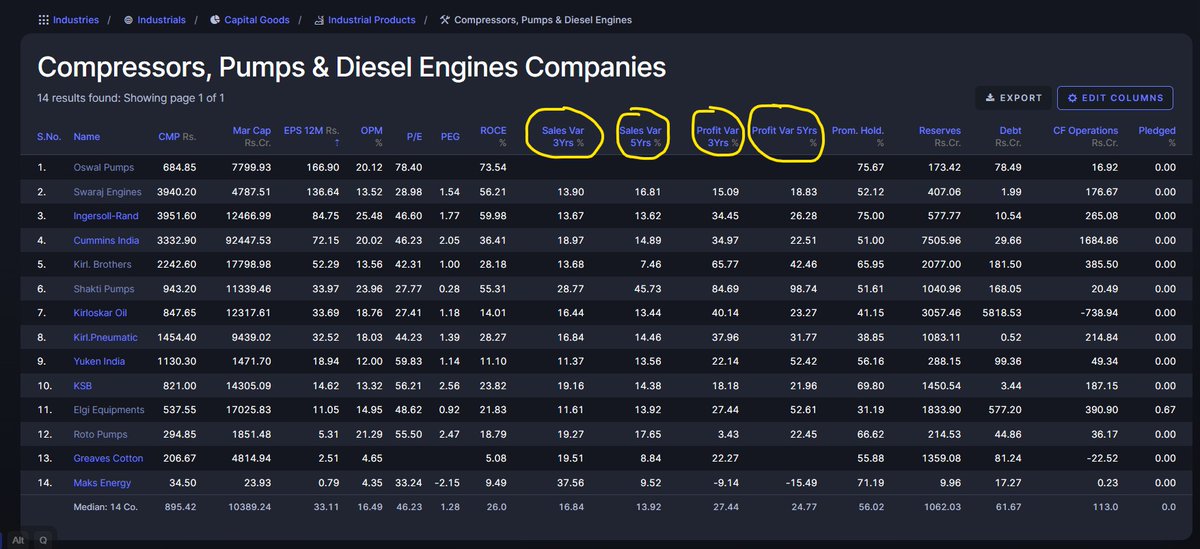1200x549 pixels.
Task: Open Ingersoll-Rand company page
Action: tap(108, 216)
